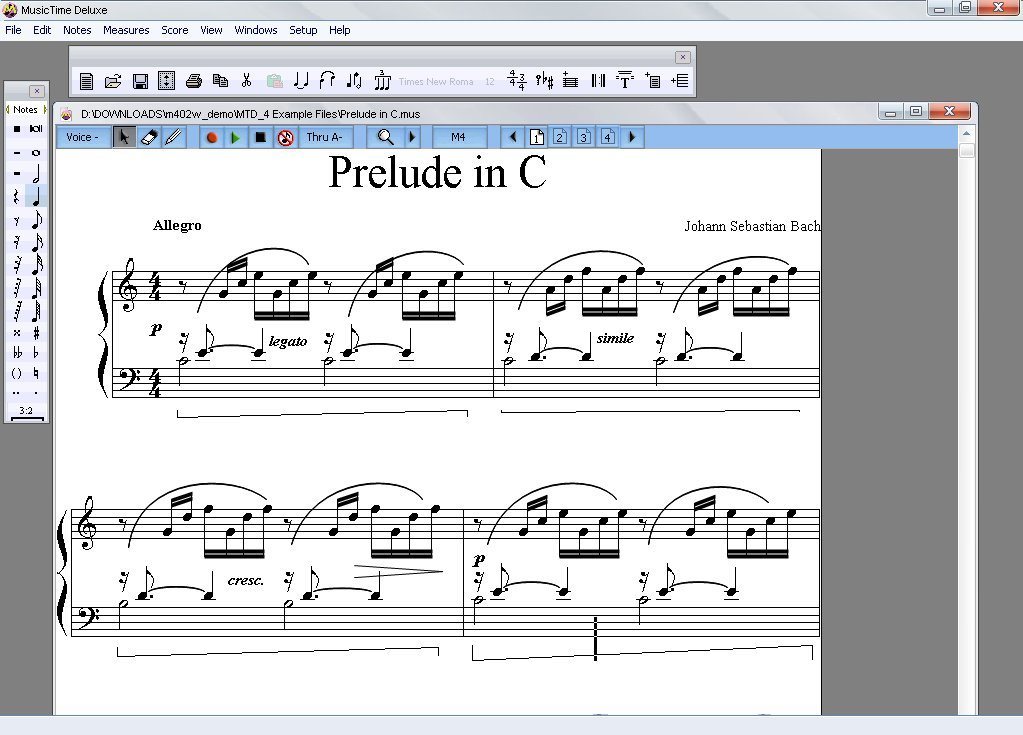The height and width of the screenshot is (735, 1023).
Task: Click the triplet tuplet icon
Action: (382, 80)
